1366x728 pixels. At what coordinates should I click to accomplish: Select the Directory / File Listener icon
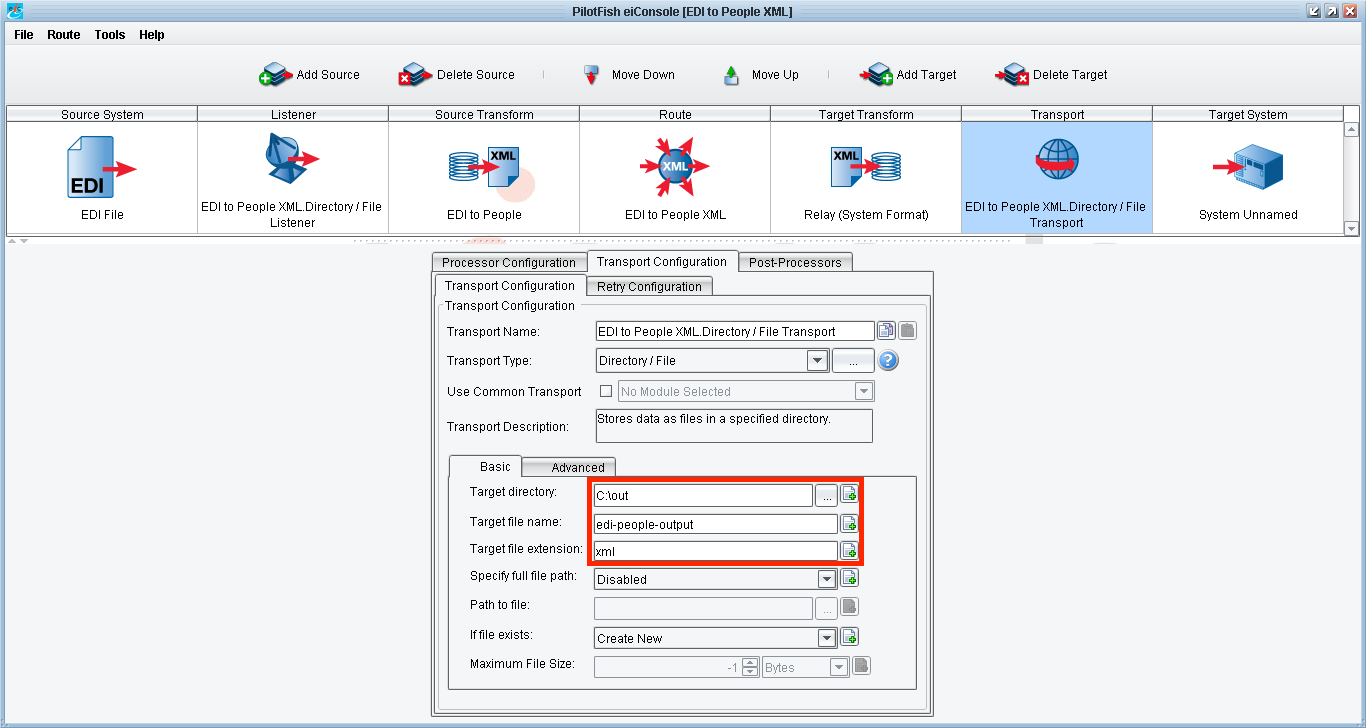pyautogui.click(x=293, y=158)
